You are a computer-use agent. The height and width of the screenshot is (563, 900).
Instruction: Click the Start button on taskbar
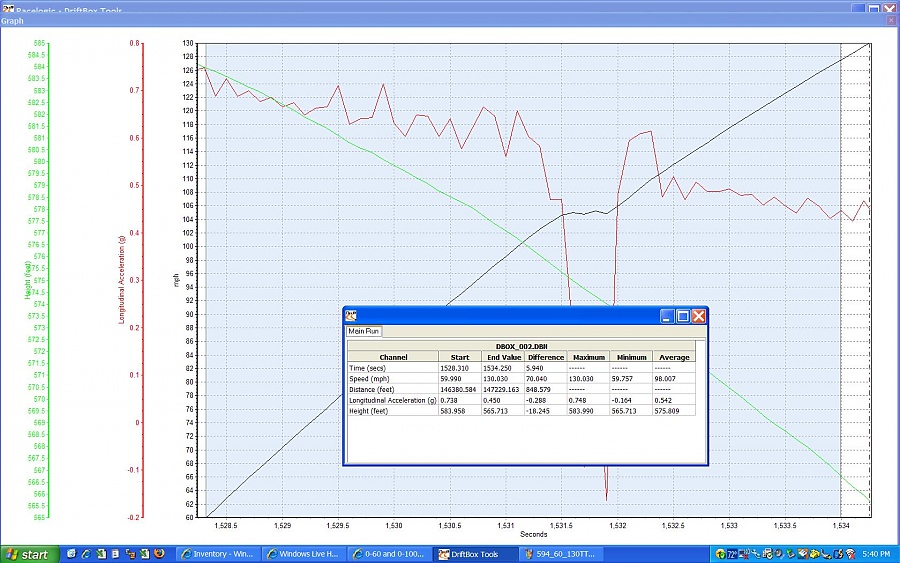(x=27, y=554)
